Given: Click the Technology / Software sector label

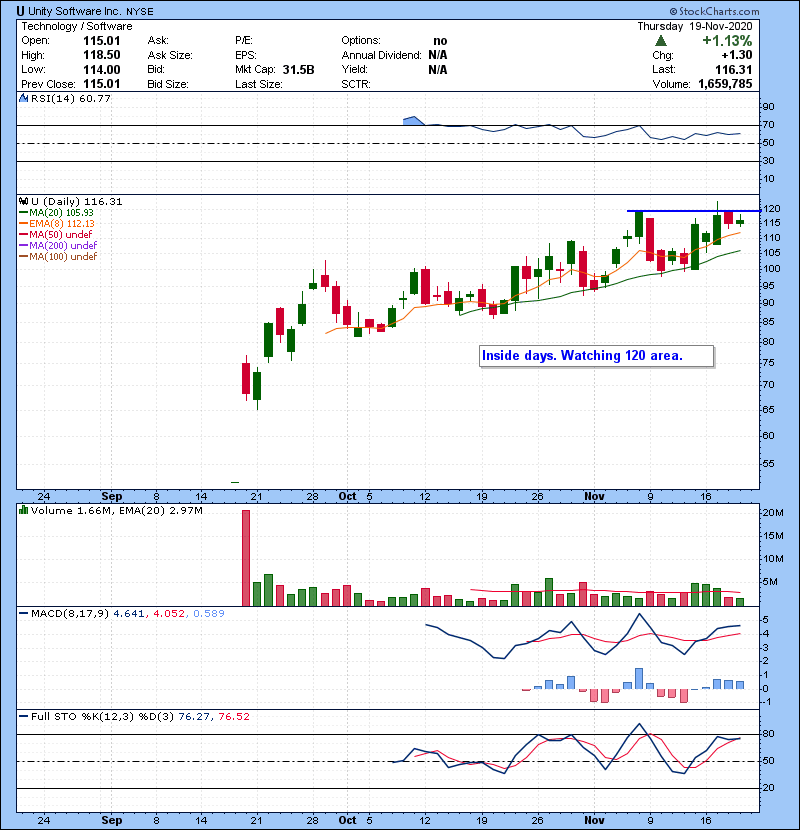Looking at the screenshot, I should pyautogui.click(x=77, y=26).
